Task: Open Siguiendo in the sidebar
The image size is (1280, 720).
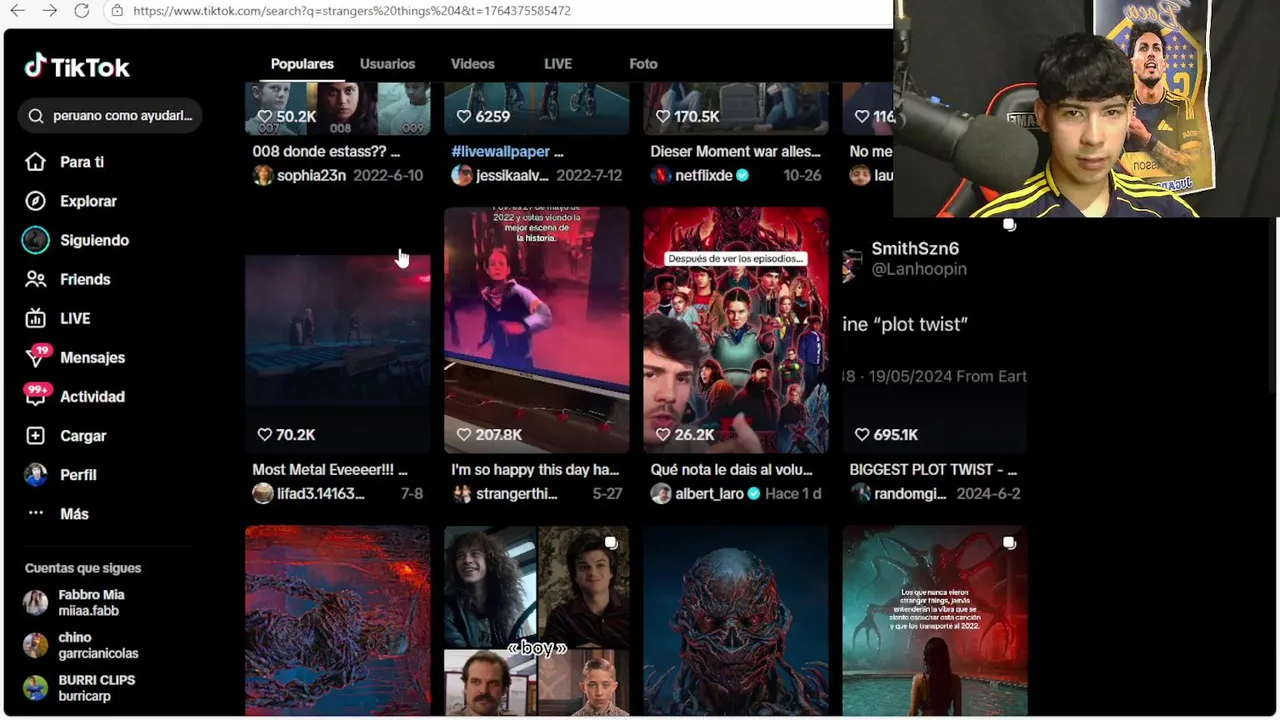Action: (x=94, y=240)
